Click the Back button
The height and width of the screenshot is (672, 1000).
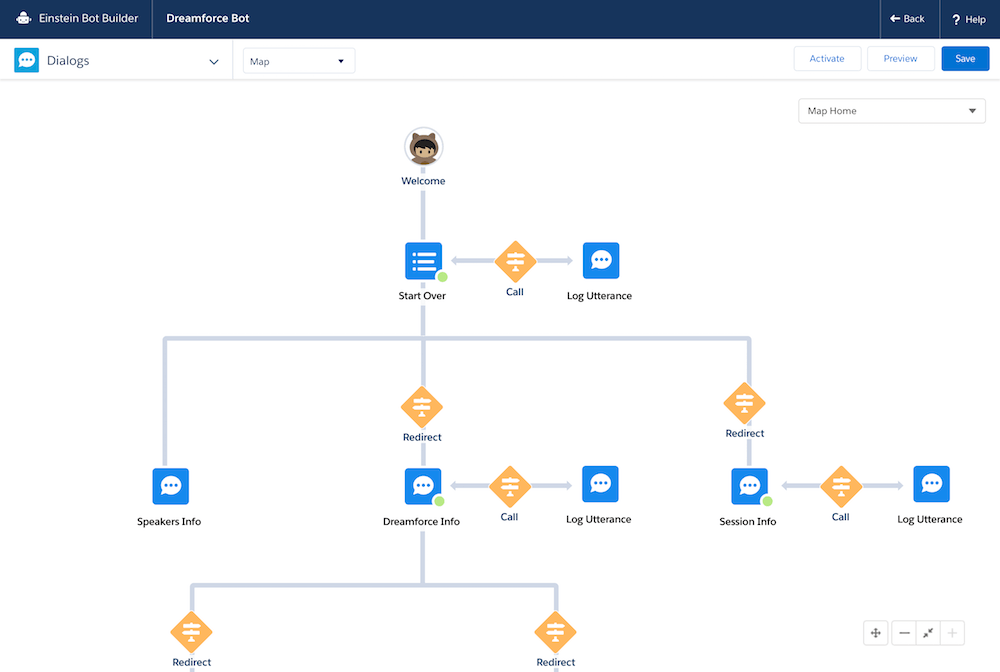point(908,18)
